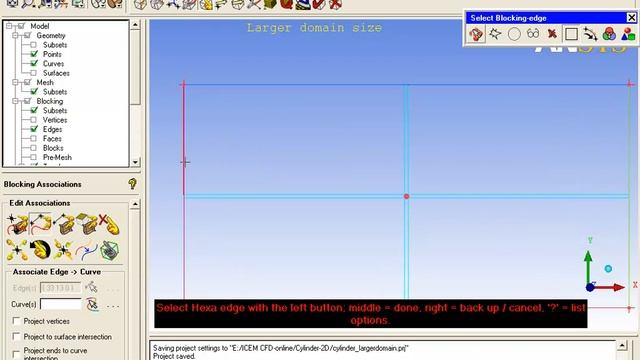The image size is (640, 360).
Task: Toggle the Blocking Subsets checkbox
Action: point(34,110)
